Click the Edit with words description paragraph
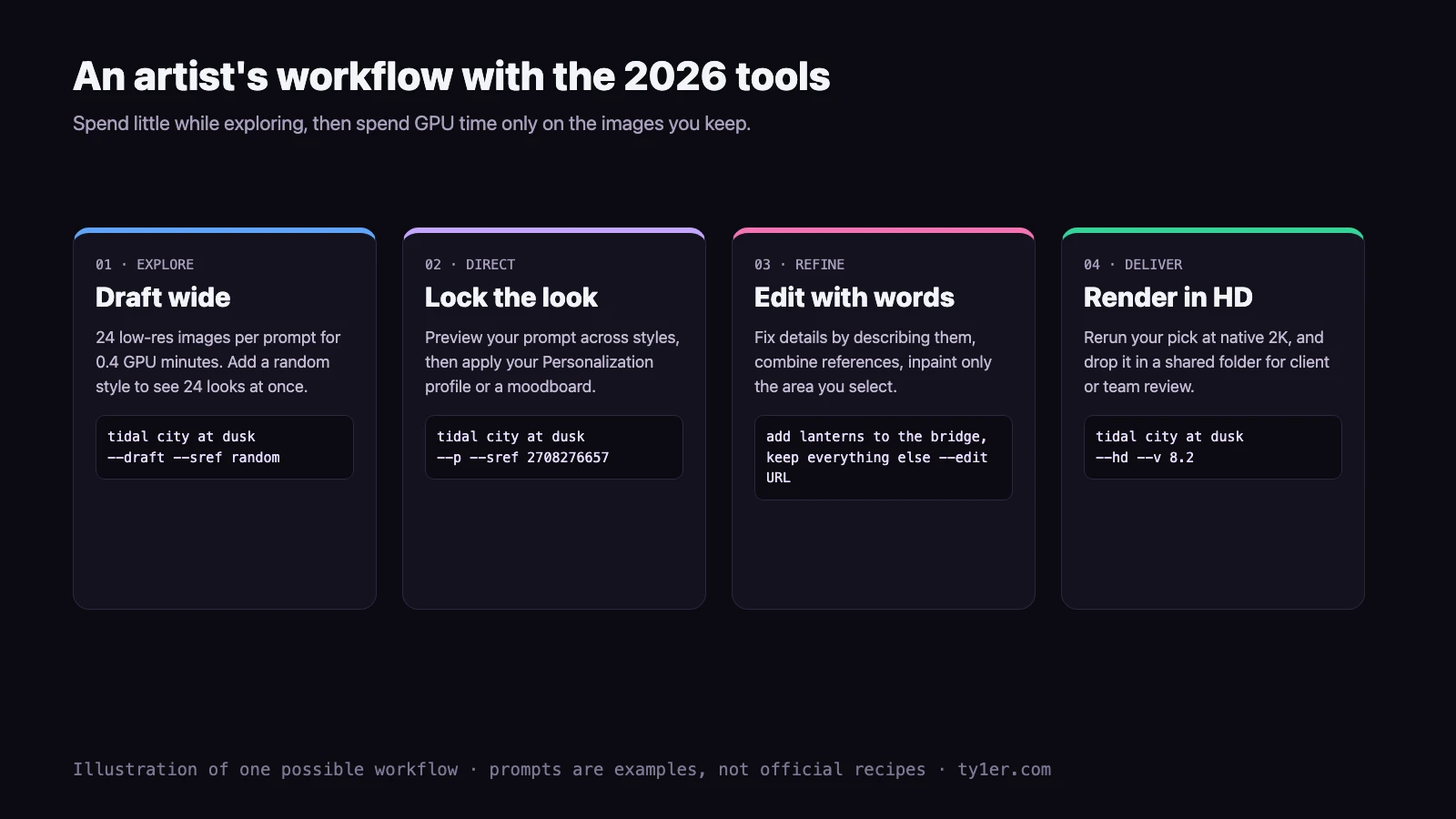The image size is (1456, 819). (874, 362)
